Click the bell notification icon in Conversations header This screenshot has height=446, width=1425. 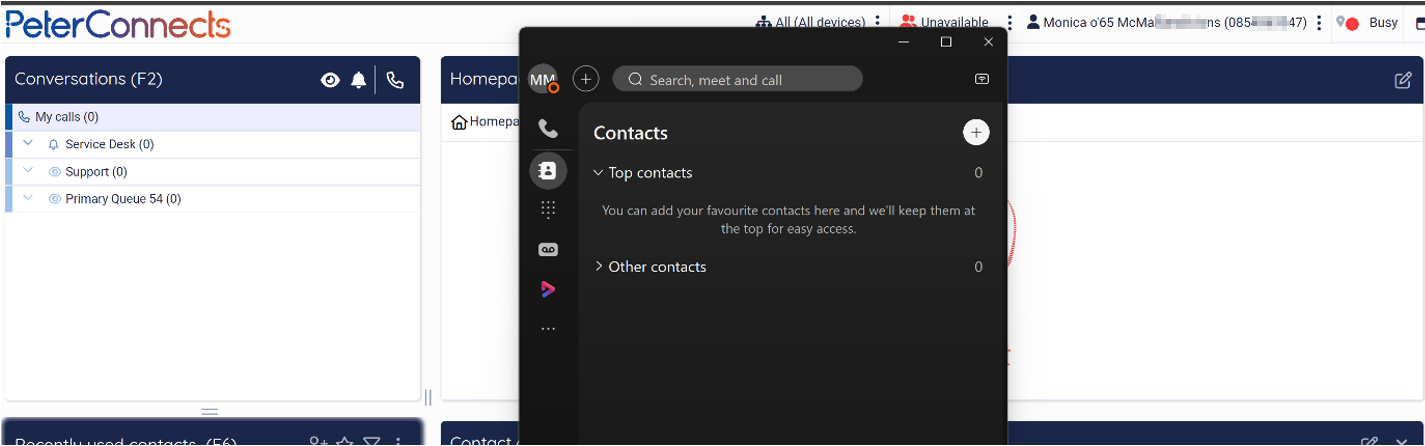358,80
